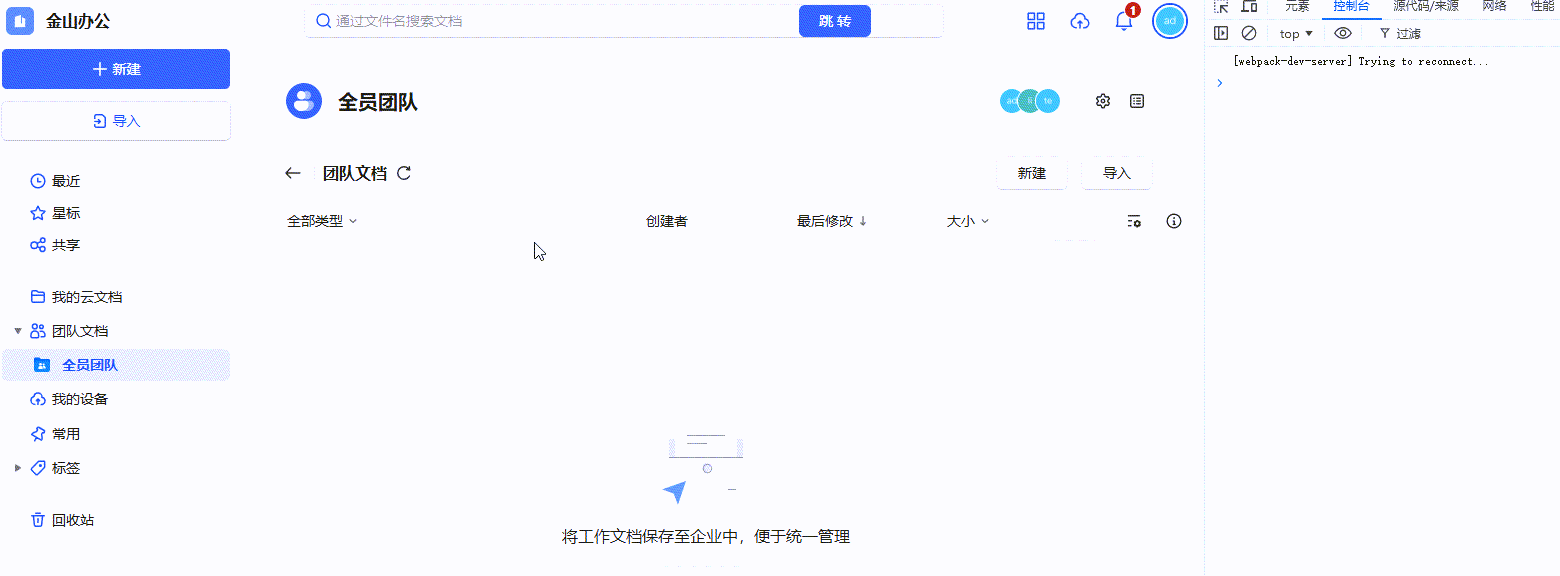Viewport: 1560px width, 576px height.
Task: Toggle the console sidebar icon
Action: (x=1221, y=33)
